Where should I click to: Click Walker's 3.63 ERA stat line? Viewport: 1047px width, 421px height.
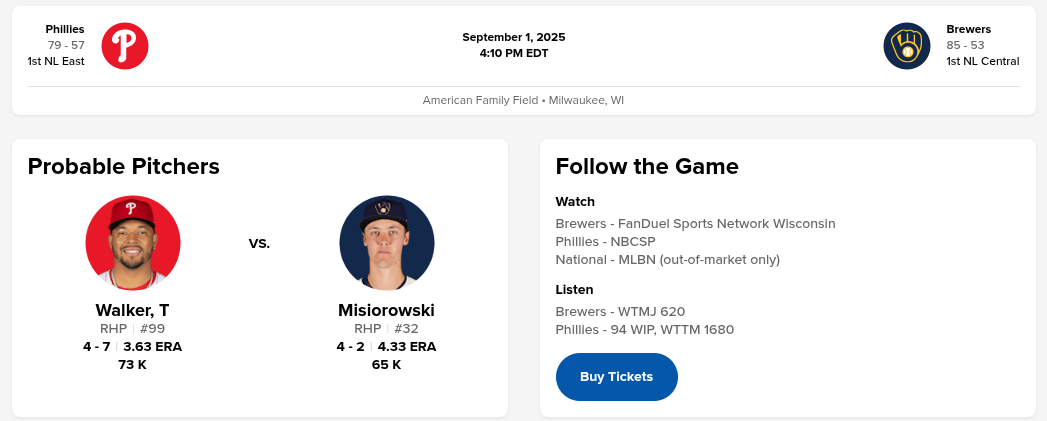pos(152,347)
